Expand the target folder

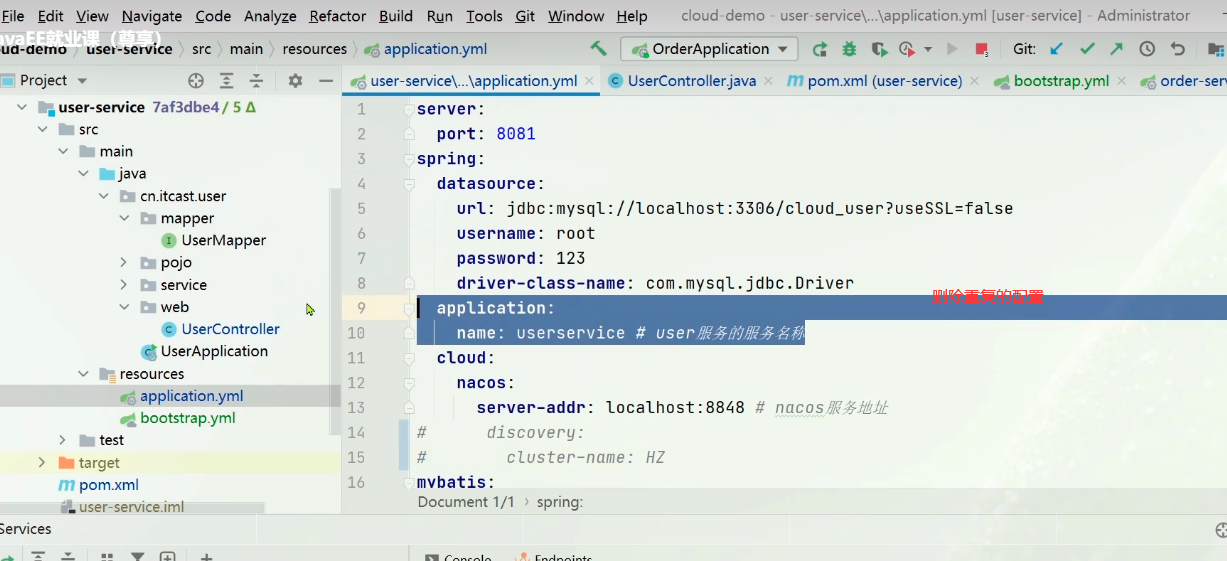tap(42, 463)
